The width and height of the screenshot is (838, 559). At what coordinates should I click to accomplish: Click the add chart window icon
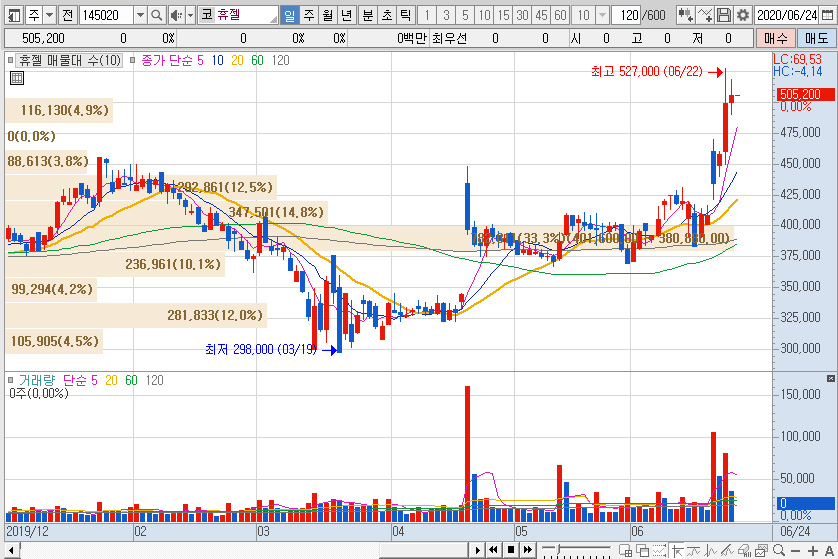(x=625, y=550)
